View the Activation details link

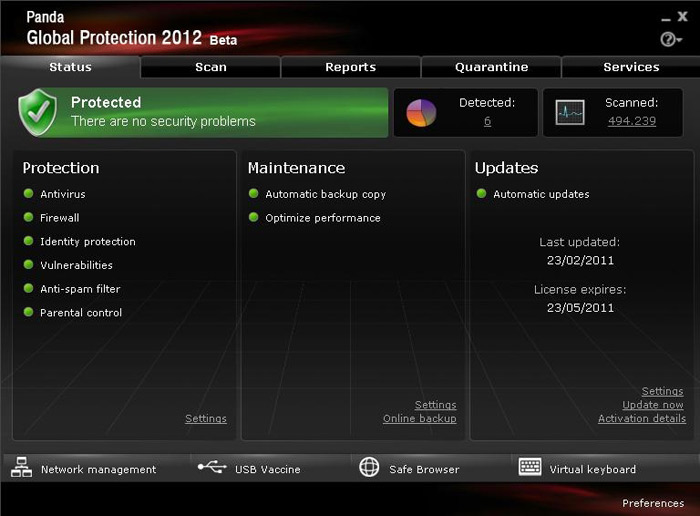pyautogui.click(x=642, y=419)
